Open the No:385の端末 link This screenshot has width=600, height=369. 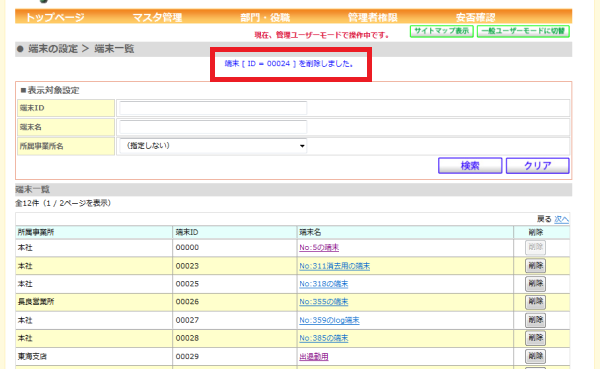point(324,338)
